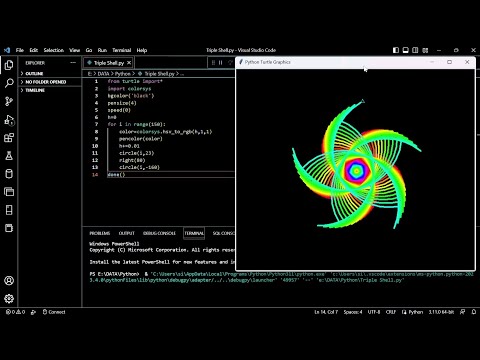
Task: Open the Customize Layout icon
Action: [x=425, y=50]
